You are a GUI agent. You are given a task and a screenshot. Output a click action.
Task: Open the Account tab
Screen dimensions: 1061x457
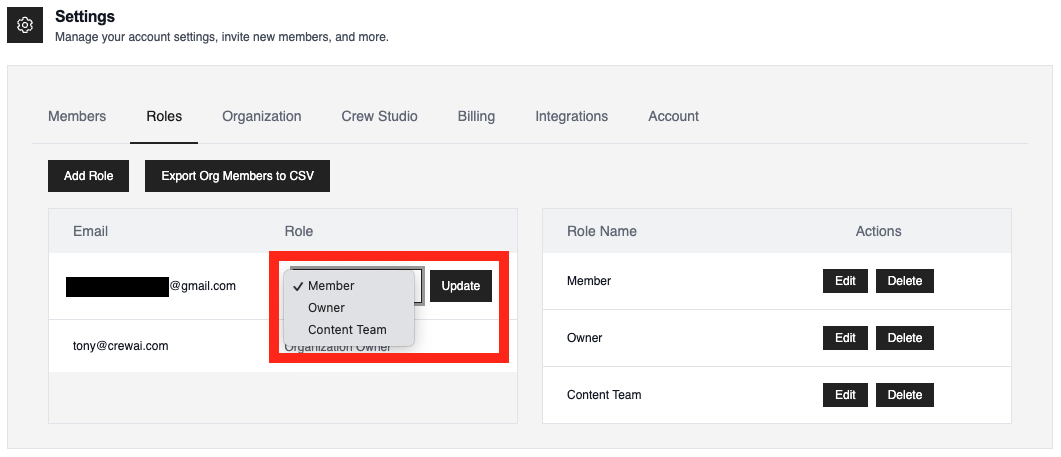pos(673,116)
